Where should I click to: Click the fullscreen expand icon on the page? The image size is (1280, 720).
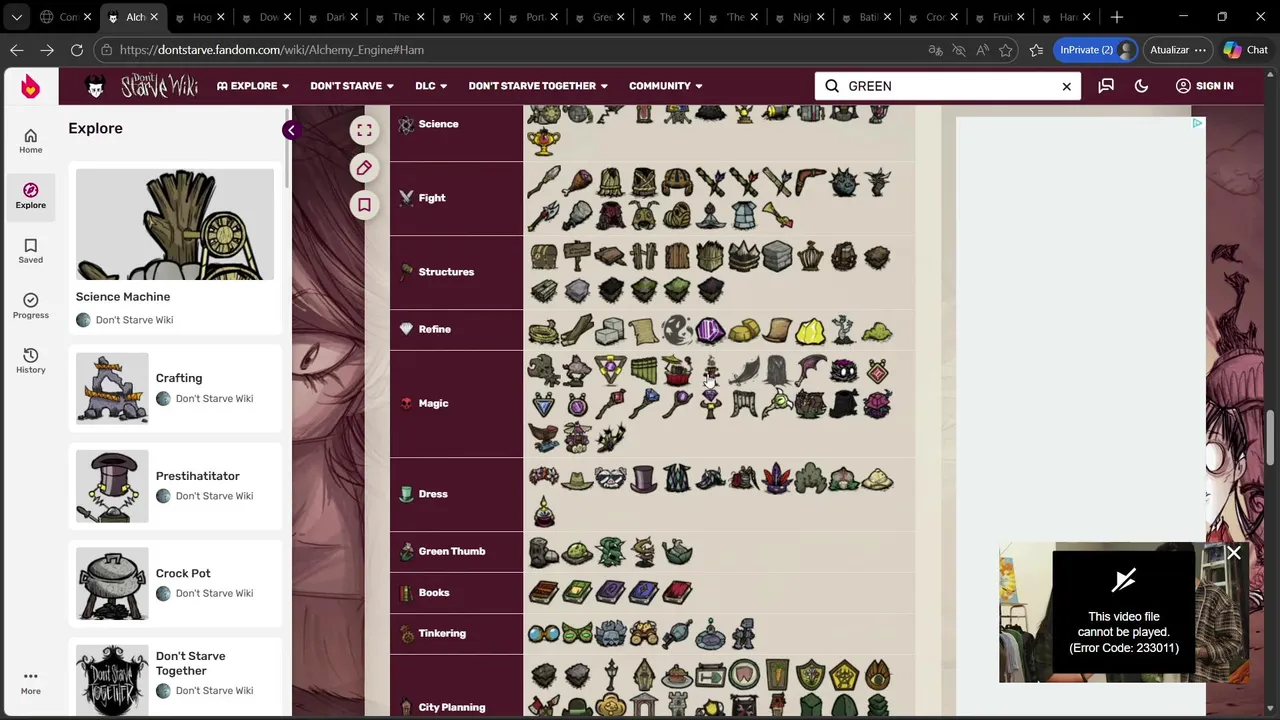pyautogui.click(x=364, y=130)
